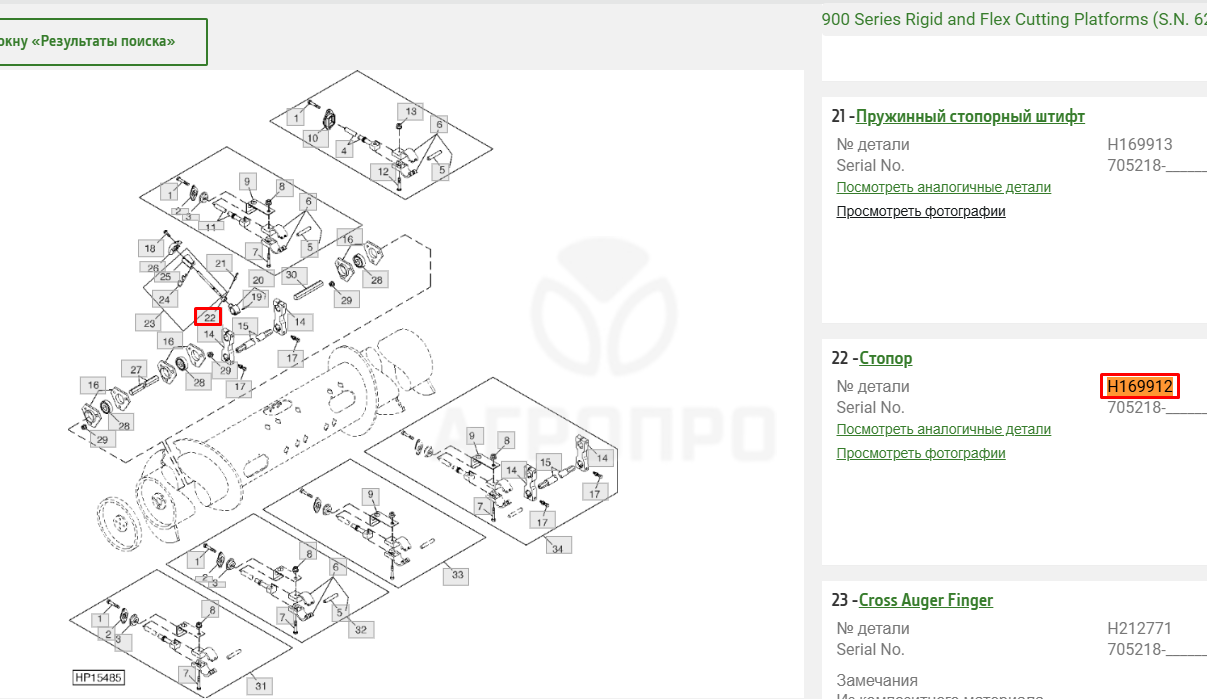Click callout 13 in the diagram
This screenshot has width=1207, height=699.
click(x=410, y=110)
